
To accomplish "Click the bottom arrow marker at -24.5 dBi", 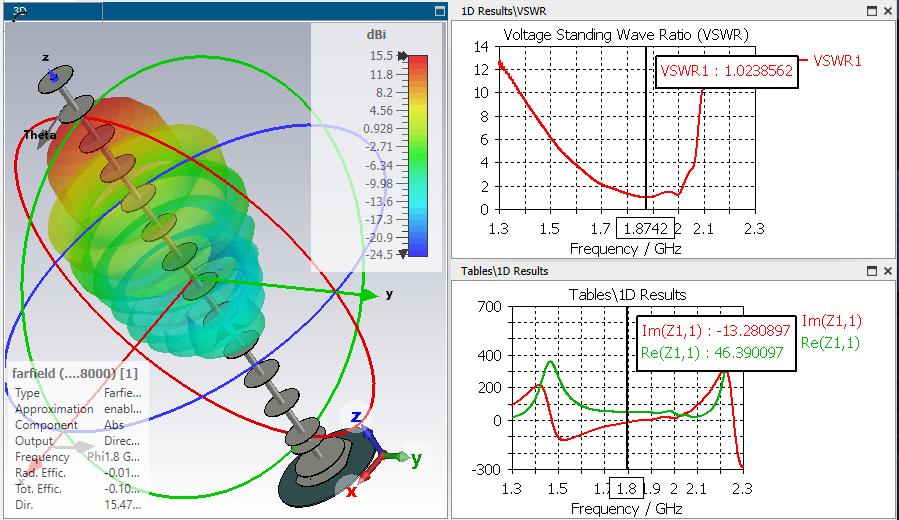I will [402, 253].
